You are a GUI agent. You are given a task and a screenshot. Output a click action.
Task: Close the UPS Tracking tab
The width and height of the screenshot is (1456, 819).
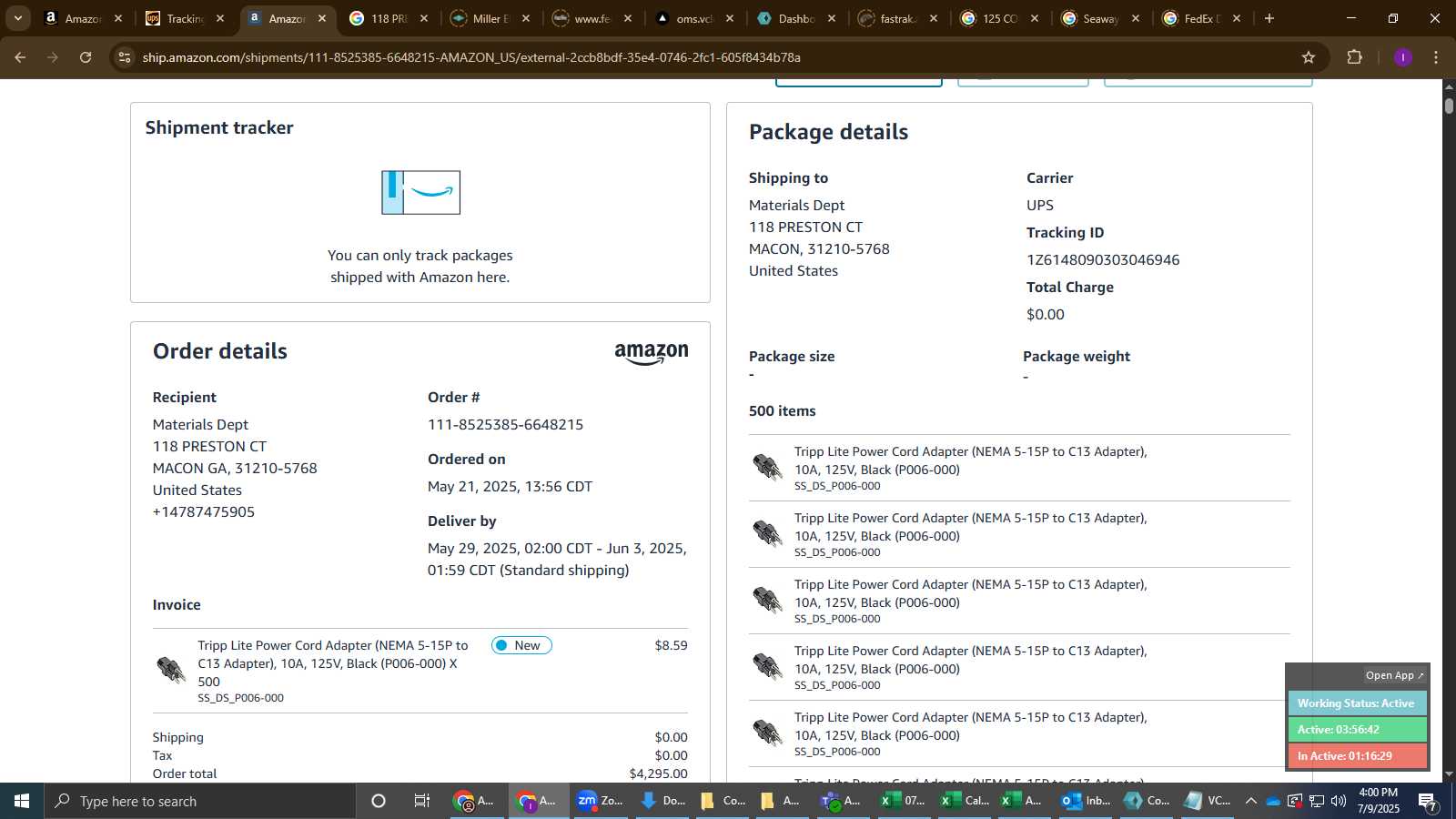(219, 18)
